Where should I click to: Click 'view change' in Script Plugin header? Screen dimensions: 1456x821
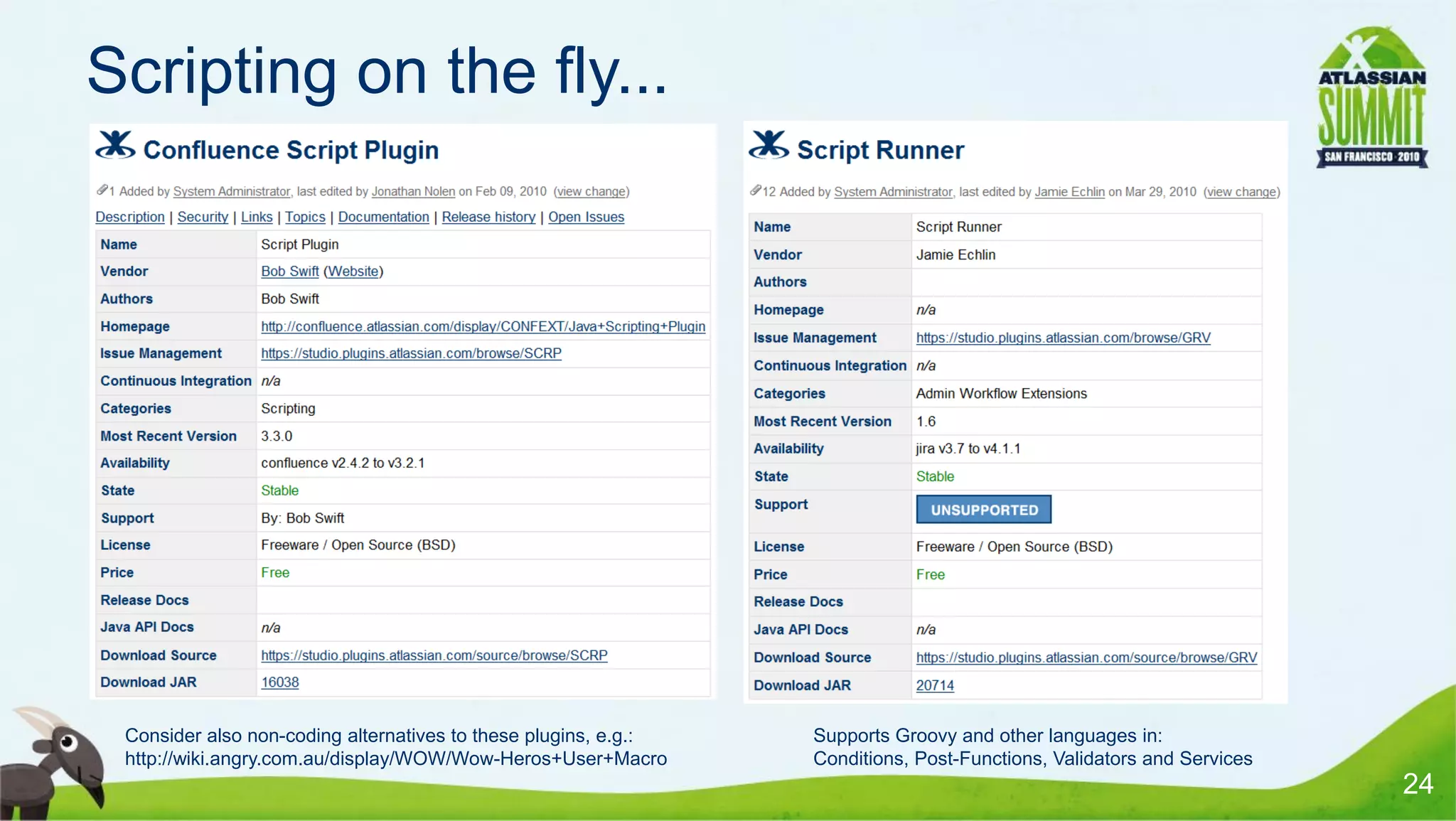(x=591, y=192)
